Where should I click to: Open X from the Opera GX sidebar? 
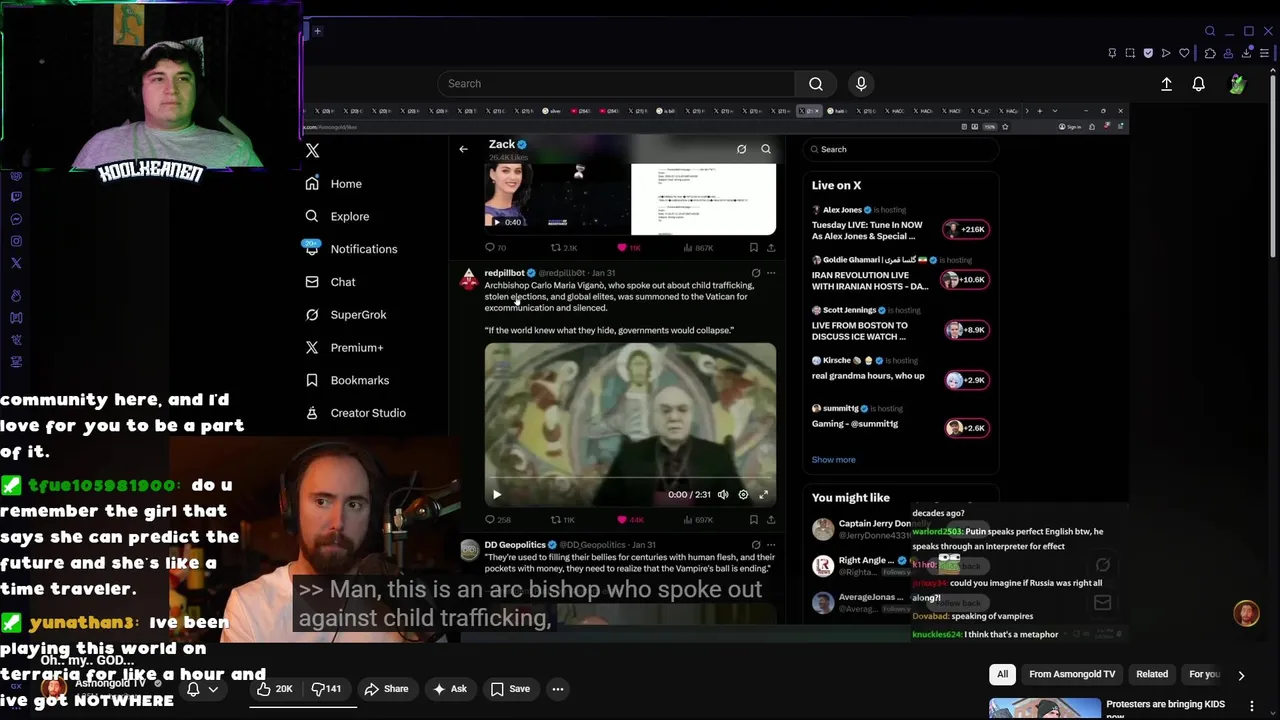pyautogui.click(x=16, y=263)
